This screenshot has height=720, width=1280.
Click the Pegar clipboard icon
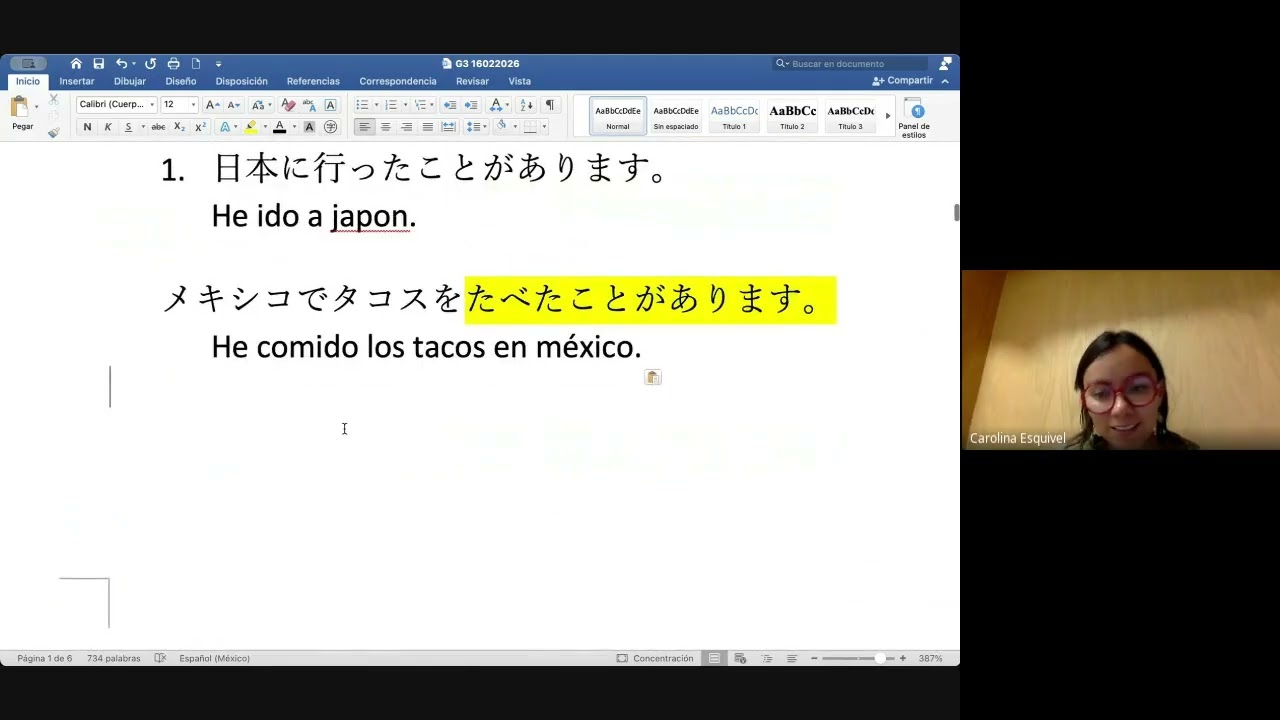pos(20,107)
